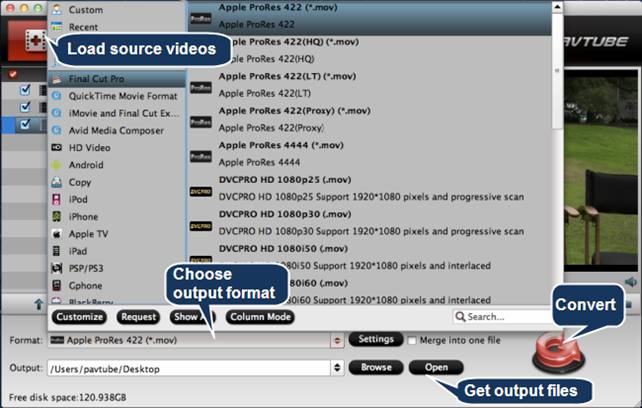Click the Customize button
The height and width of the screenshot is (408, 642).
[79, 317]
